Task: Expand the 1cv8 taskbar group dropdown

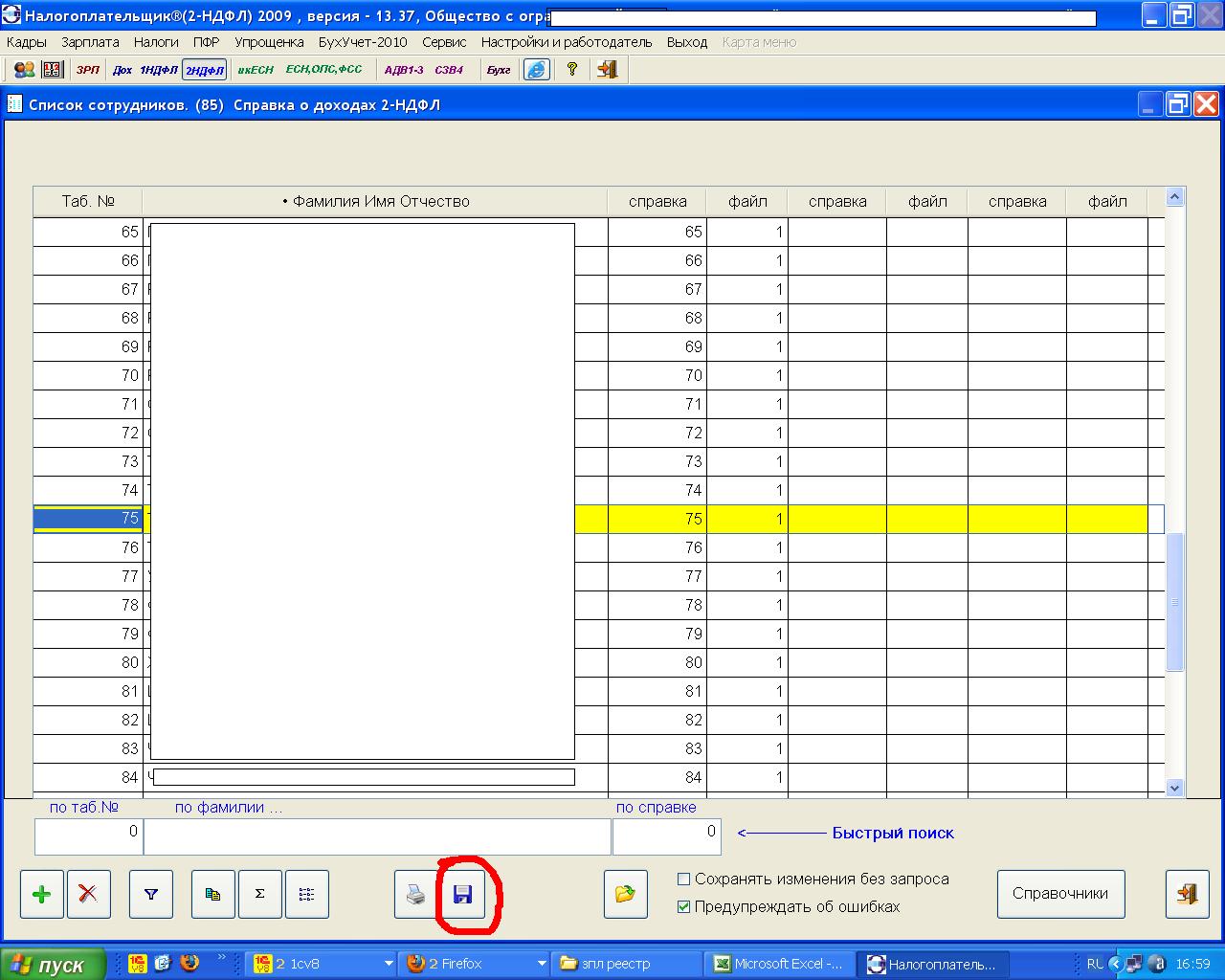Action: coord(389,964)
